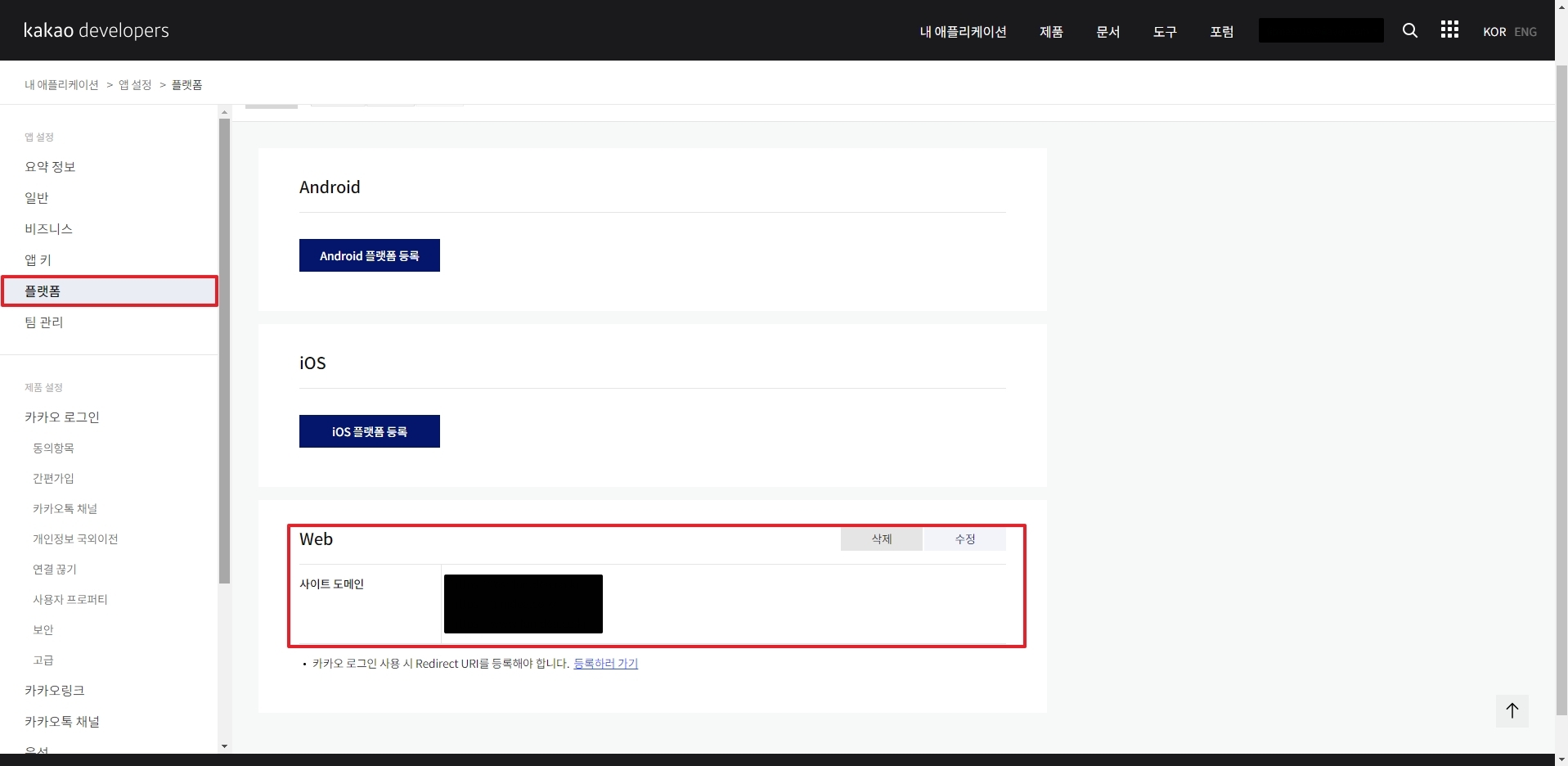Open 카카오 로그인 in sidebar
The width and height of the screenshot is (1568, 766).
[x=61, y=417]
